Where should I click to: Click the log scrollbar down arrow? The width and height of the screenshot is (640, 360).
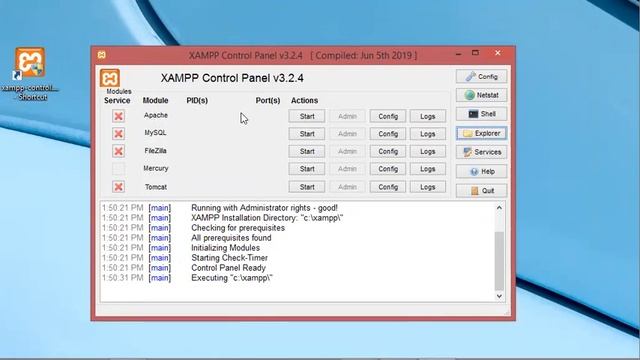pyautogui.click(x=499, y=296)
